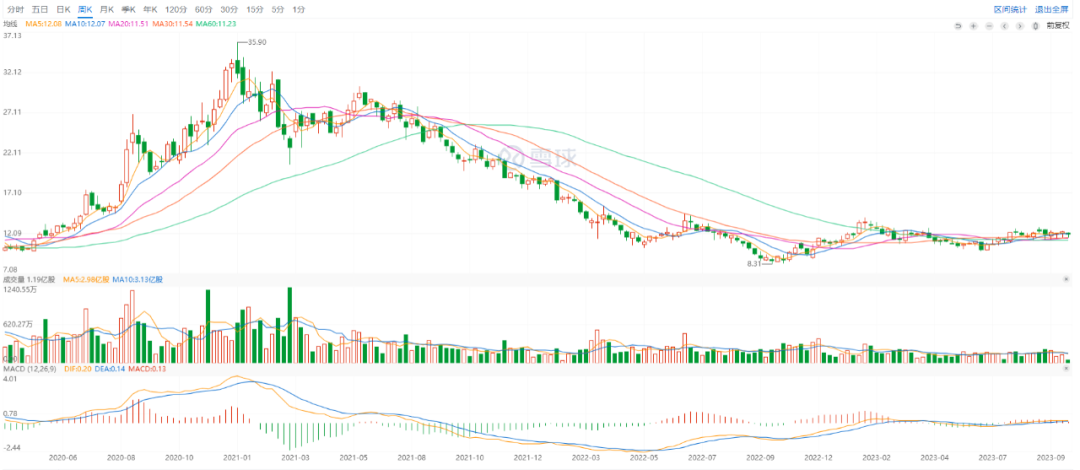The image size is (1080, 470).
Task: Zoom out the chart with minus icon
Action: tap(990, 24)
